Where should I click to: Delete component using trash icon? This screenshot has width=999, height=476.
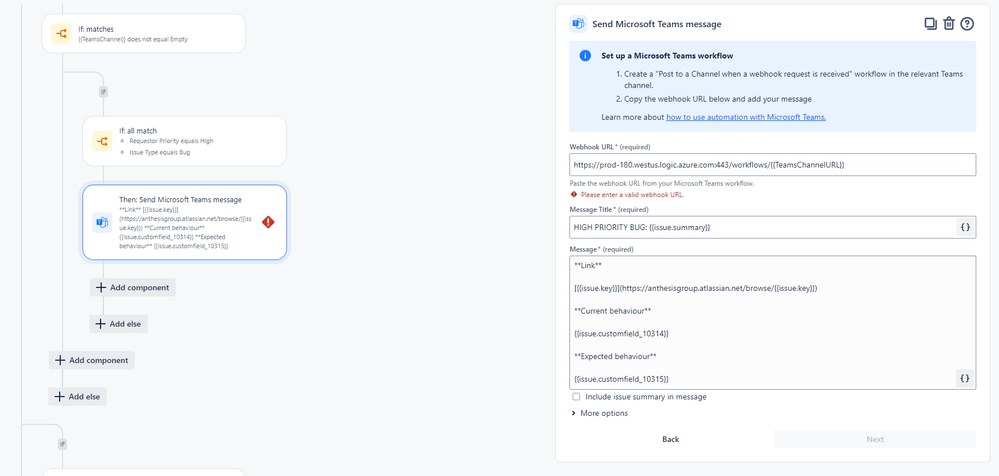[x=949, y=24]
